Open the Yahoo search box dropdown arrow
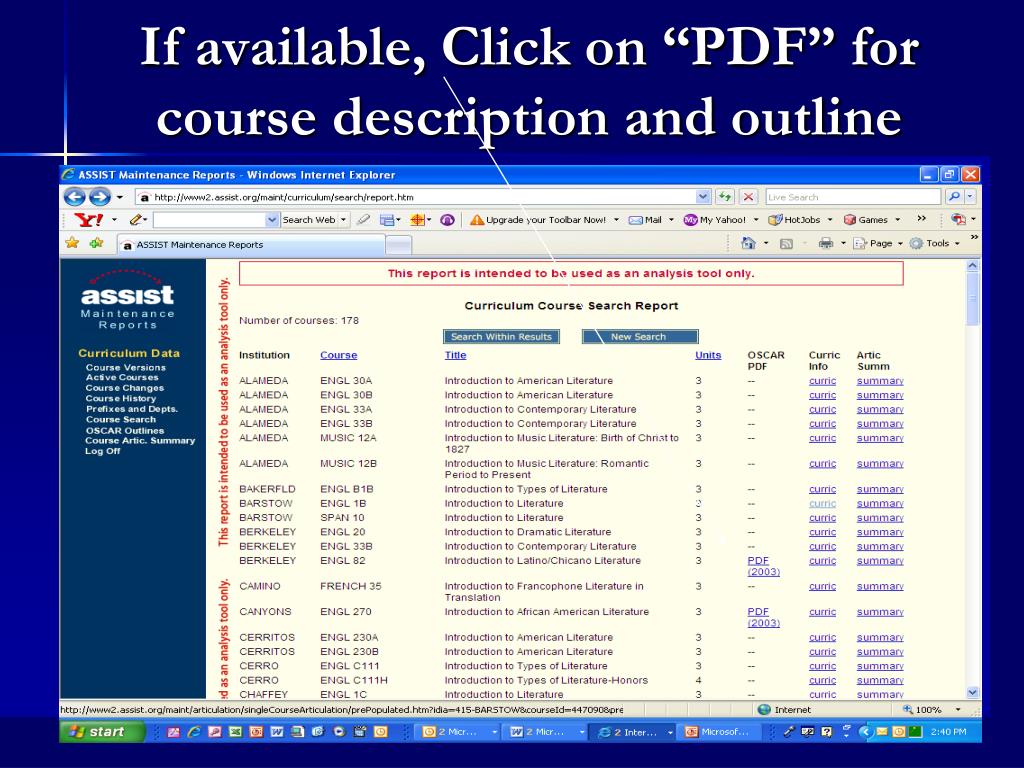 click(x=272, y=220)
